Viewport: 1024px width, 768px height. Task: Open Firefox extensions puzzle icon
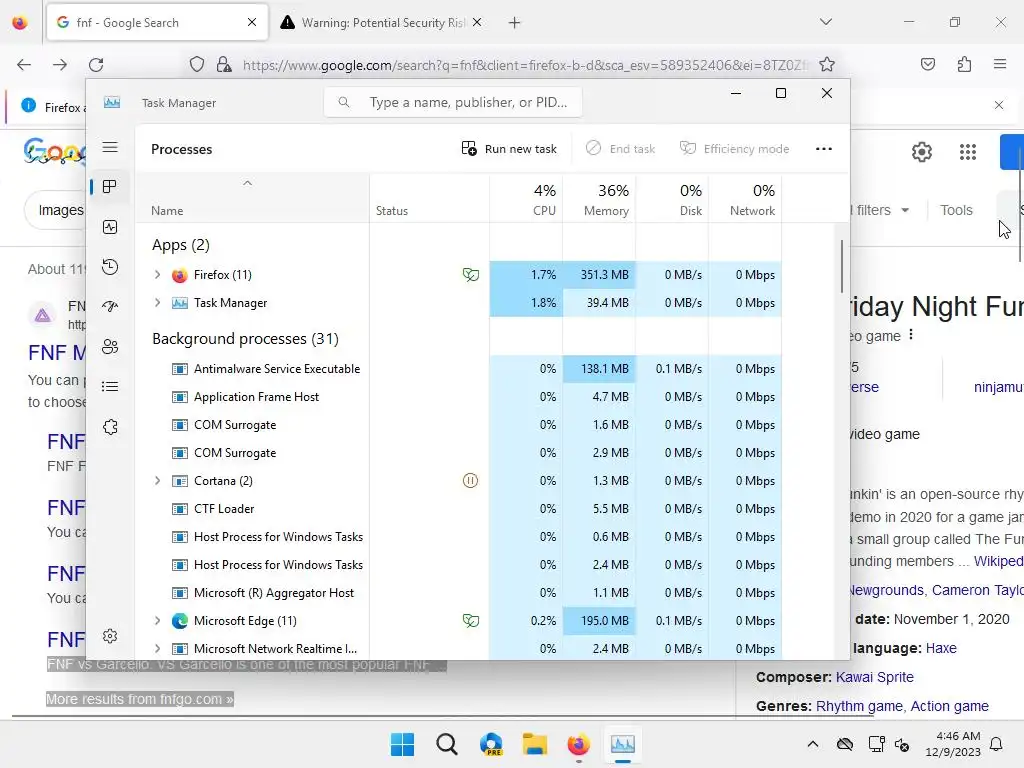pos(964,64)
